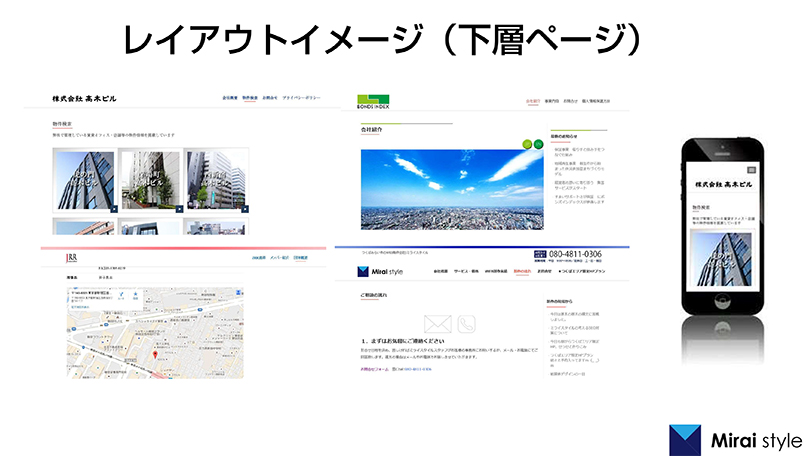
Task: Click the purple お問合せフォーム link
Action: (x=374, y=369)
